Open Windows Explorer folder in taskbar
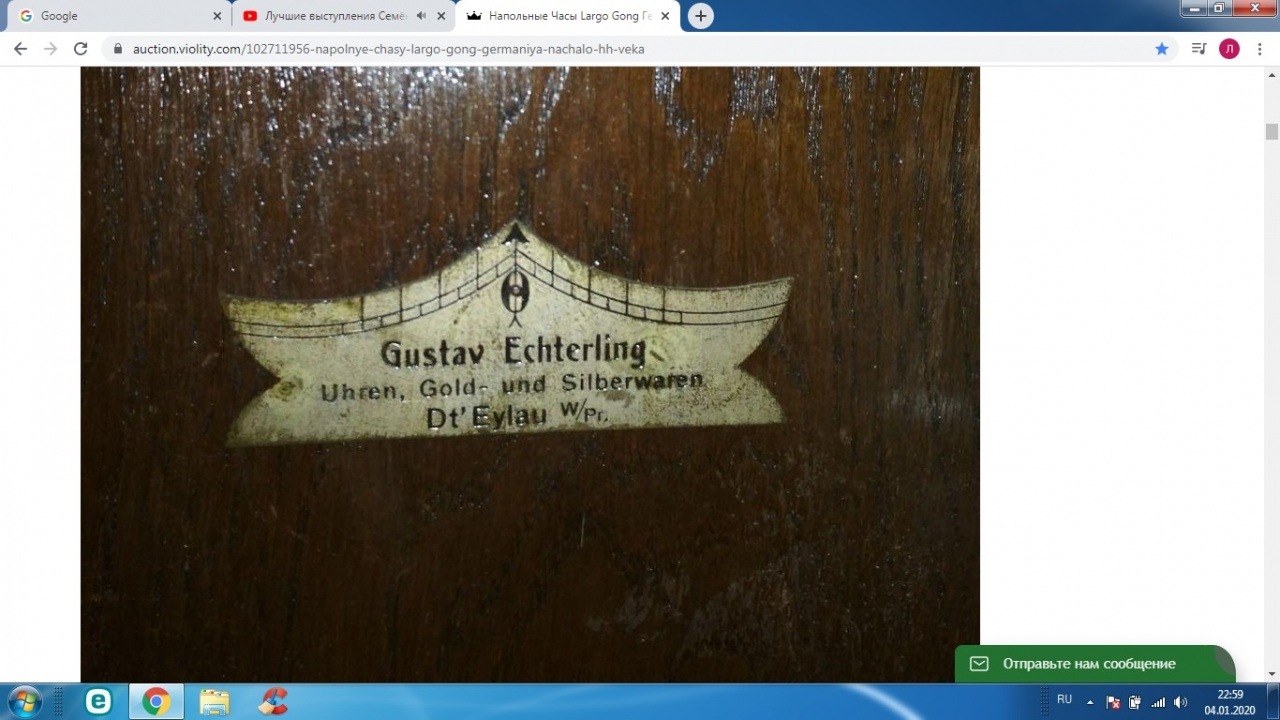The height and width of the screenshot is (720, 1280). pyautogui.click(x=214, y=702)
